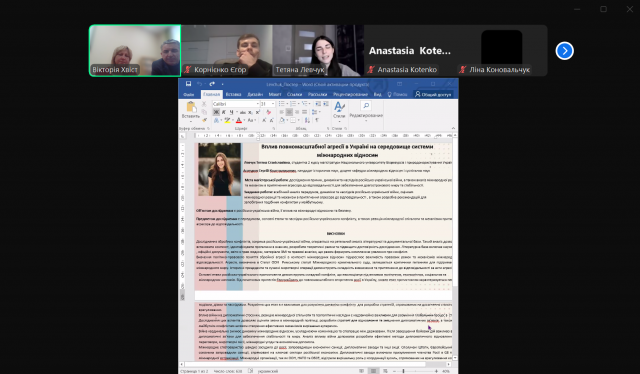Click the Numbering list icon
This screenshot has height=374, width=640.
293,104
